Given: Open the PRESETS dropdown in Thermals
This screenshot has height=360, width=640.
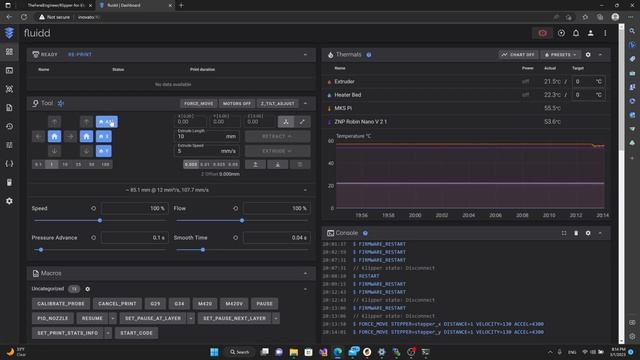Looking at the screenshot, I should (560, 54).
